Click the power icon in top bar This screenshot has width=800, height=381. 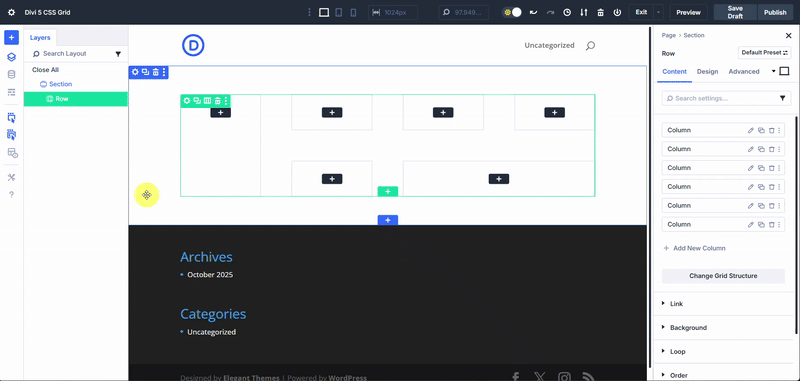(x=617, y=12)
